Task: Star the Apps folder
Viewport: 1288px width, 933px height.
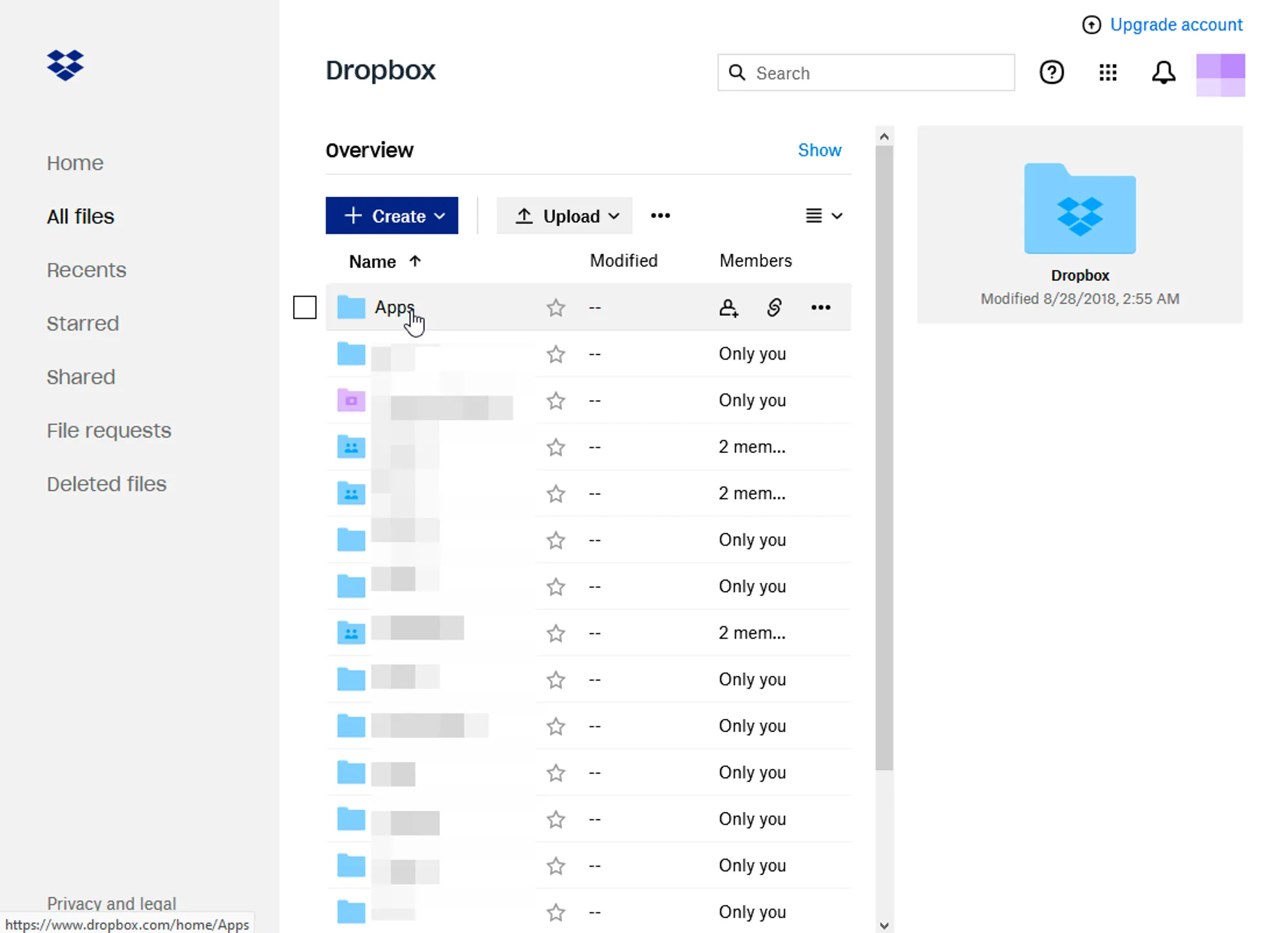Action: click(x=556, y=307)
